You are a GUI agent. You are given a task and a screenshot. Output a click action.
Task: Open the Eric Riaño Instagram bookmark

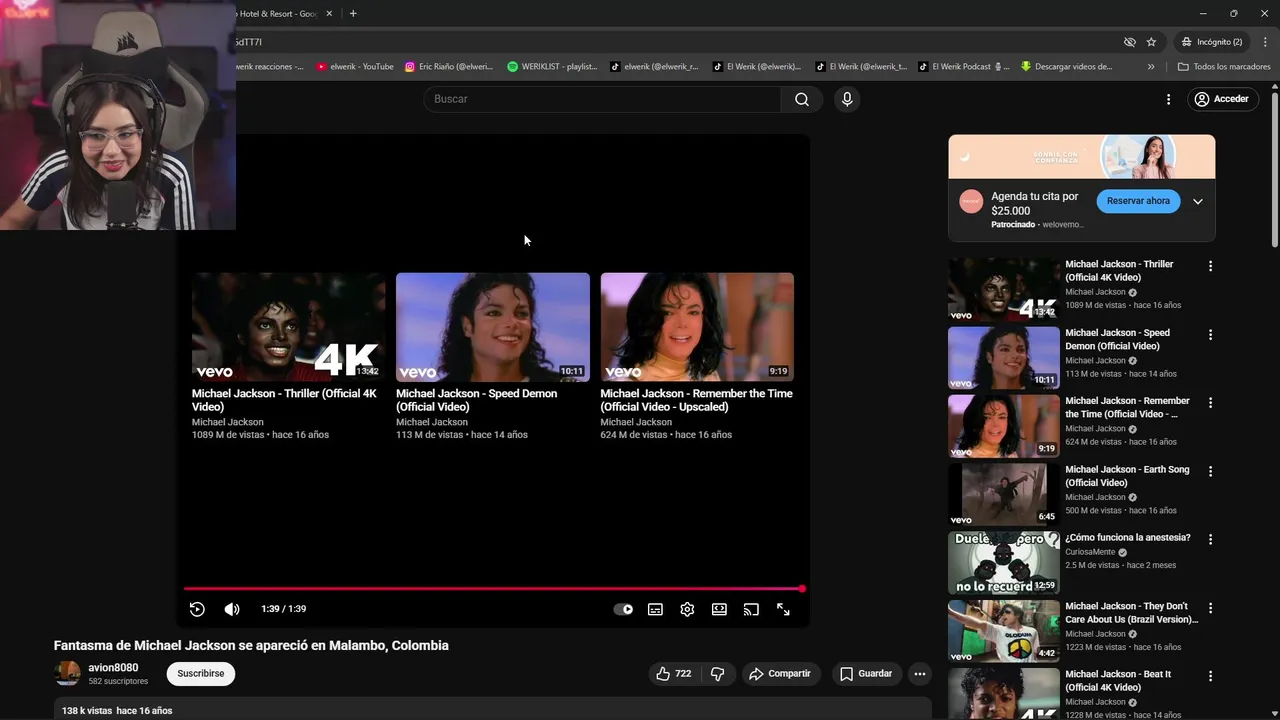click(449, 67)
